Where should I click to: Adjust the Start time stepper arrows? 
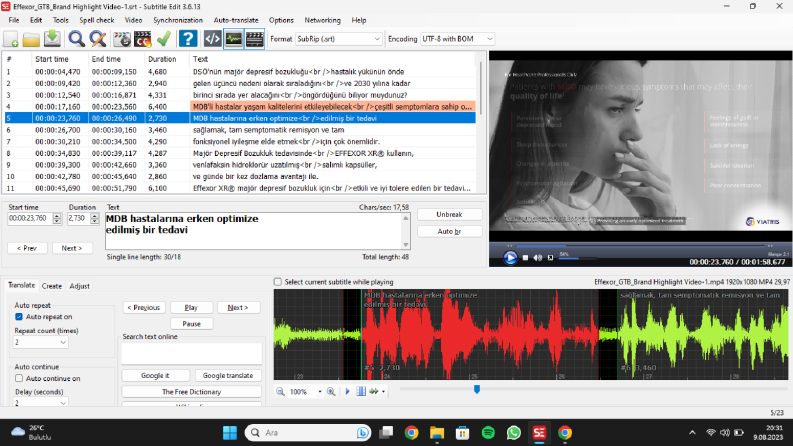(x=57, y=218)
